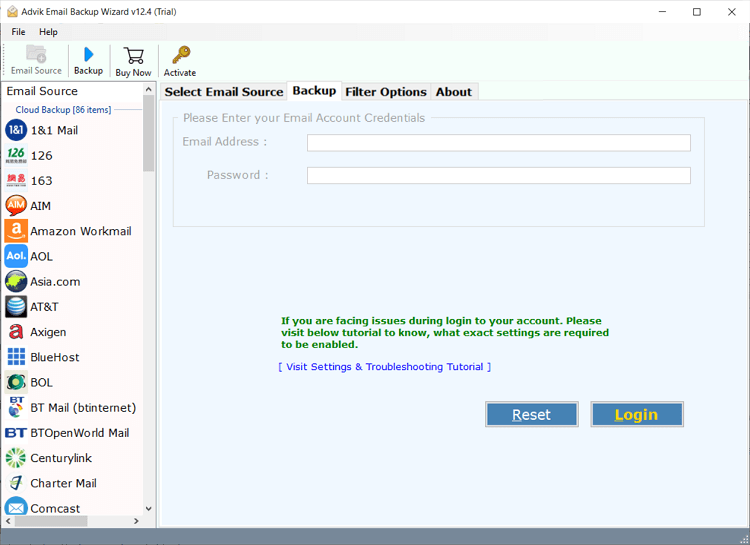Image resolution: width=750 pixels, height=545 pixels.
Task: Pick the Axigen red logo icon
Action: point(16,332)
